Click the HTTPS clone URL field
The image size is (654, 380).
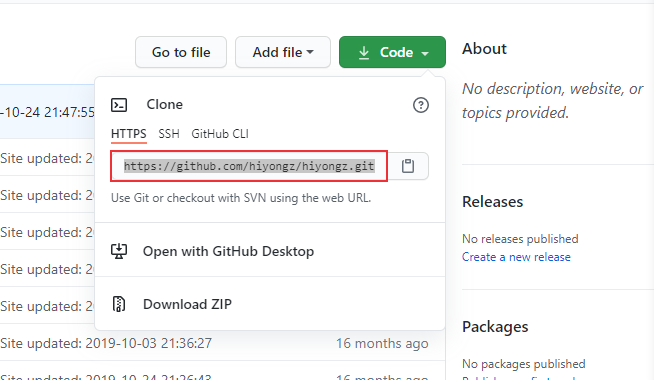click(249, 166)
